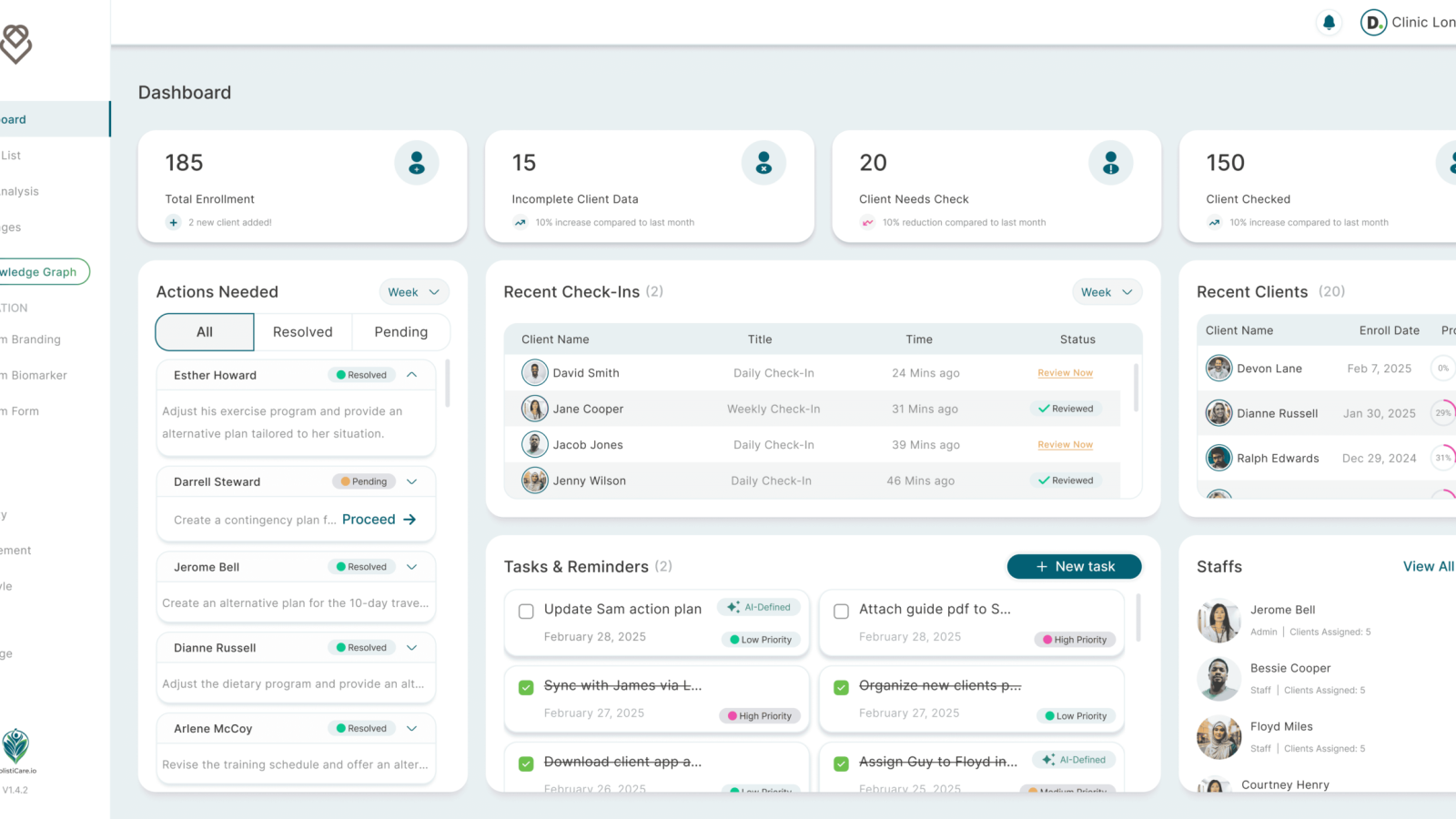Click the Clinic profile avatar icon
The image size is (1456, 819).
[x=1372, y=23]
